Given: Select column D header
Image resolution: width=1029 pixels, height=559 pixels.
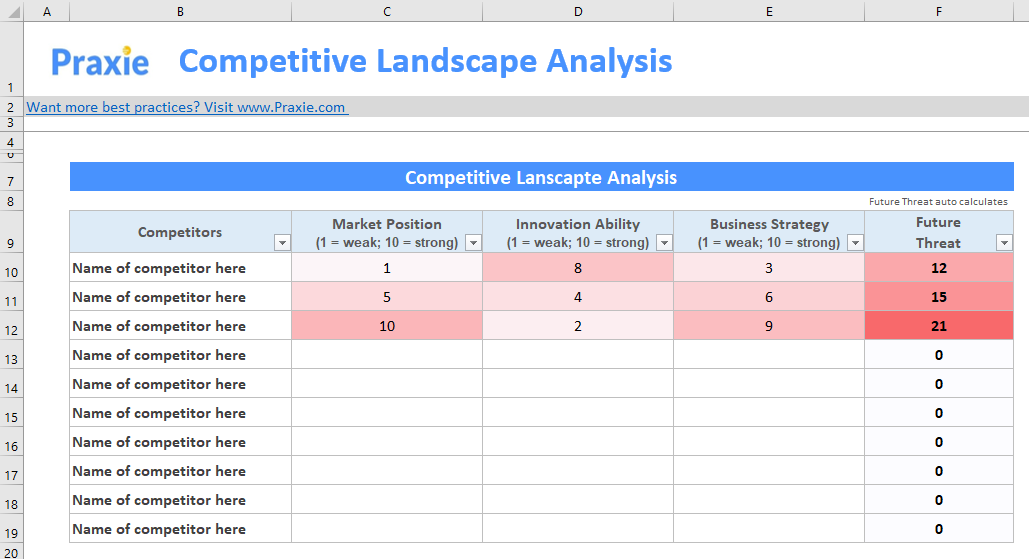Looking at the screenshot, I should 578,11.
